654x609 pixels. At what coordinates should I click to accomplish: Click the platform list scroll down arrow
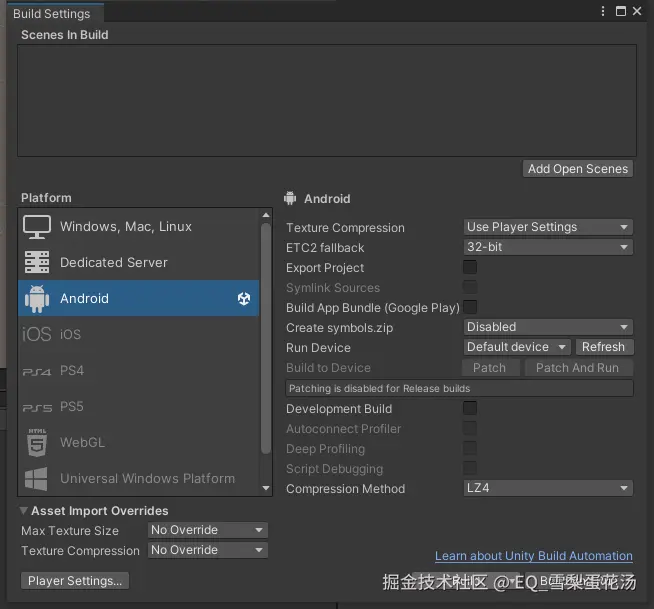[266, 488]
